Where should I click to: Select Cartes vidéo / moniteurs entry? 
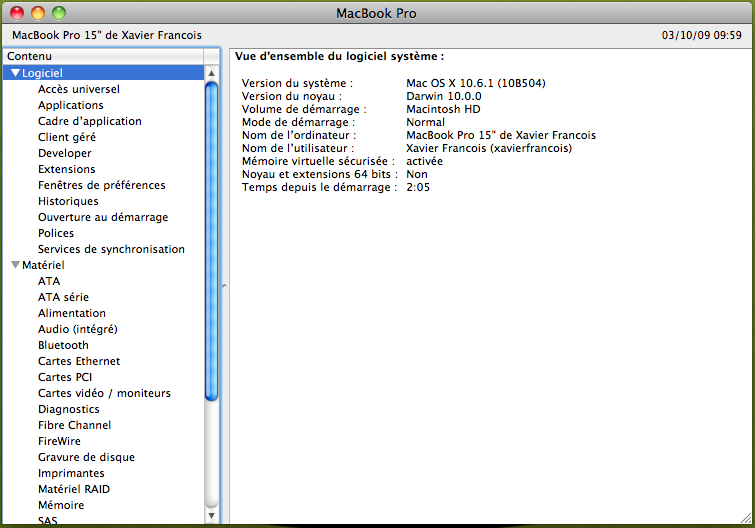(x=104, y=393)
